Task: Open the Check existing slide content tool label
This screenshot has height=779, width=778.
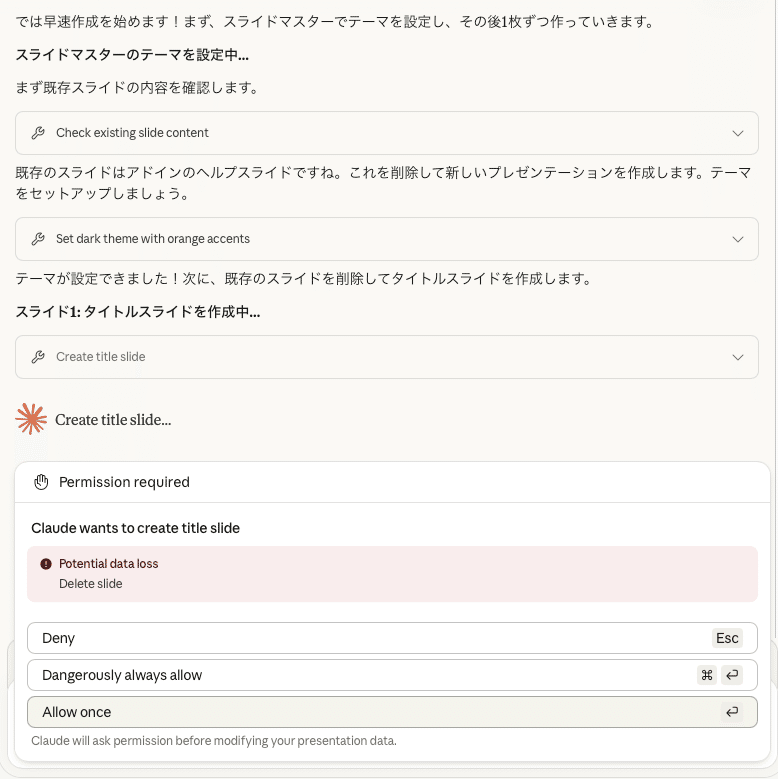Action: coord(132,133)
